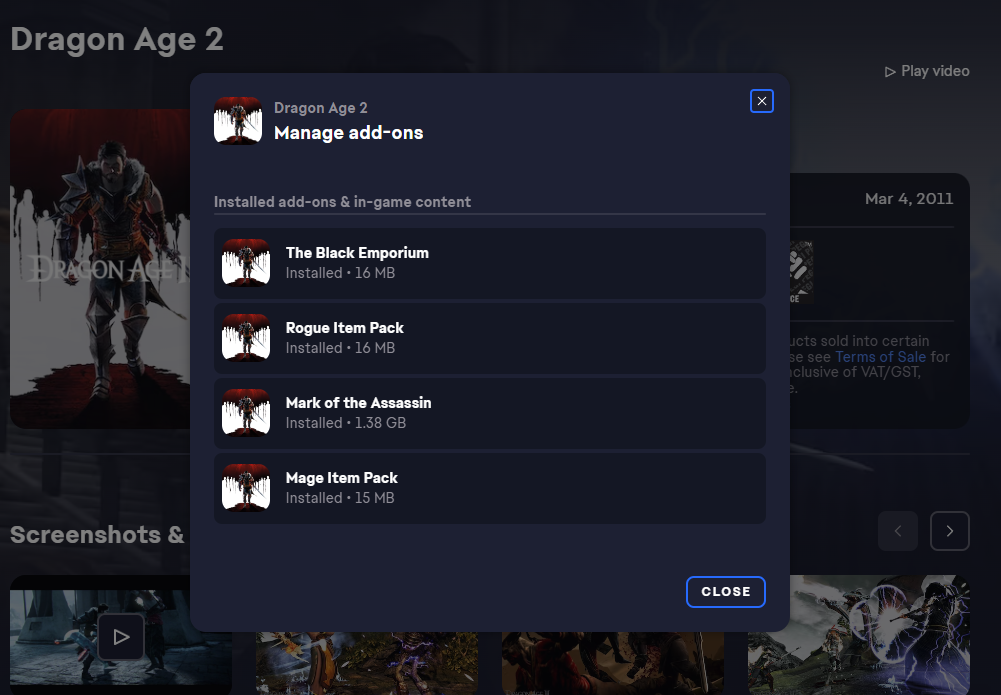Select the Mage Item Pack entry
This screenshot has height=695, width=1001.
click(490, 488)
